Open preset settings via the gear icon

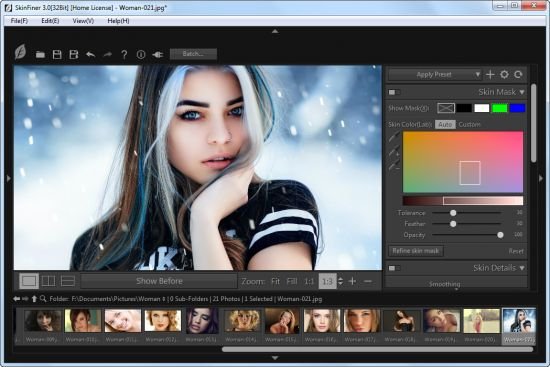[x=504, y=74]
